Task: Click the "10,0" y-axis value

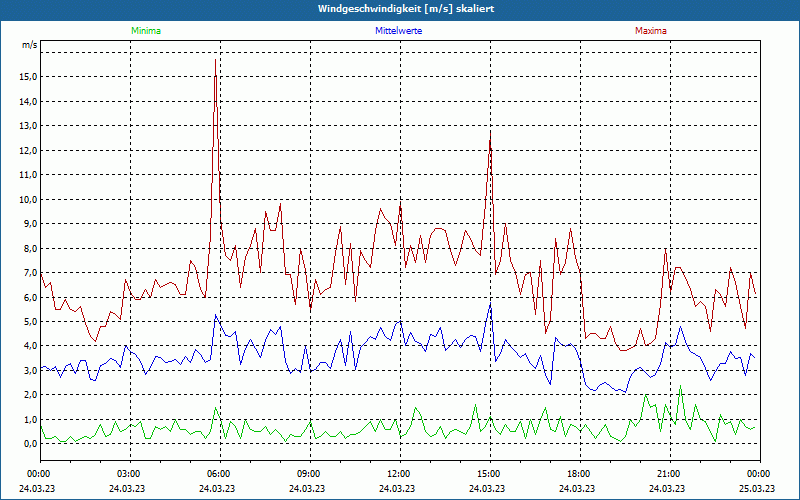Action: pos(29,199)
